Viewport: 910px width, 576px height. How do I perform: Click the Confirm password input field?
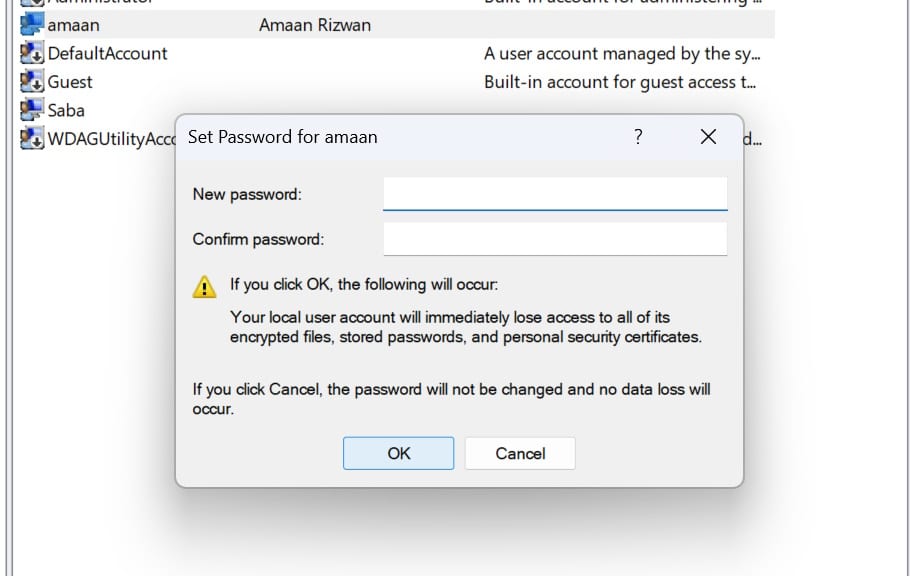(x=554, y=238)
